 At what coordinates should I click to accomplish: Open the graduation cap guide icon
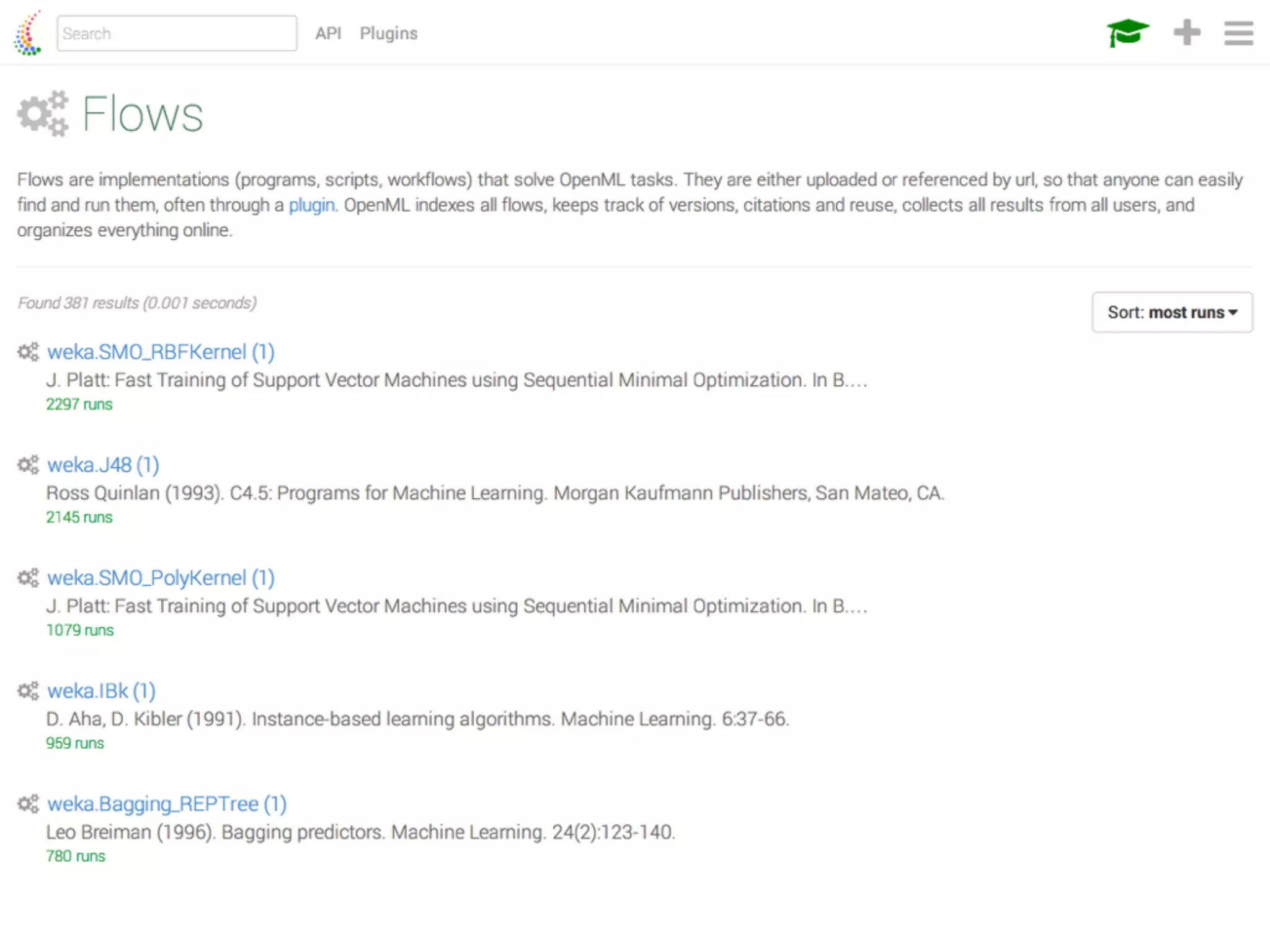[x=1127, y=32]
